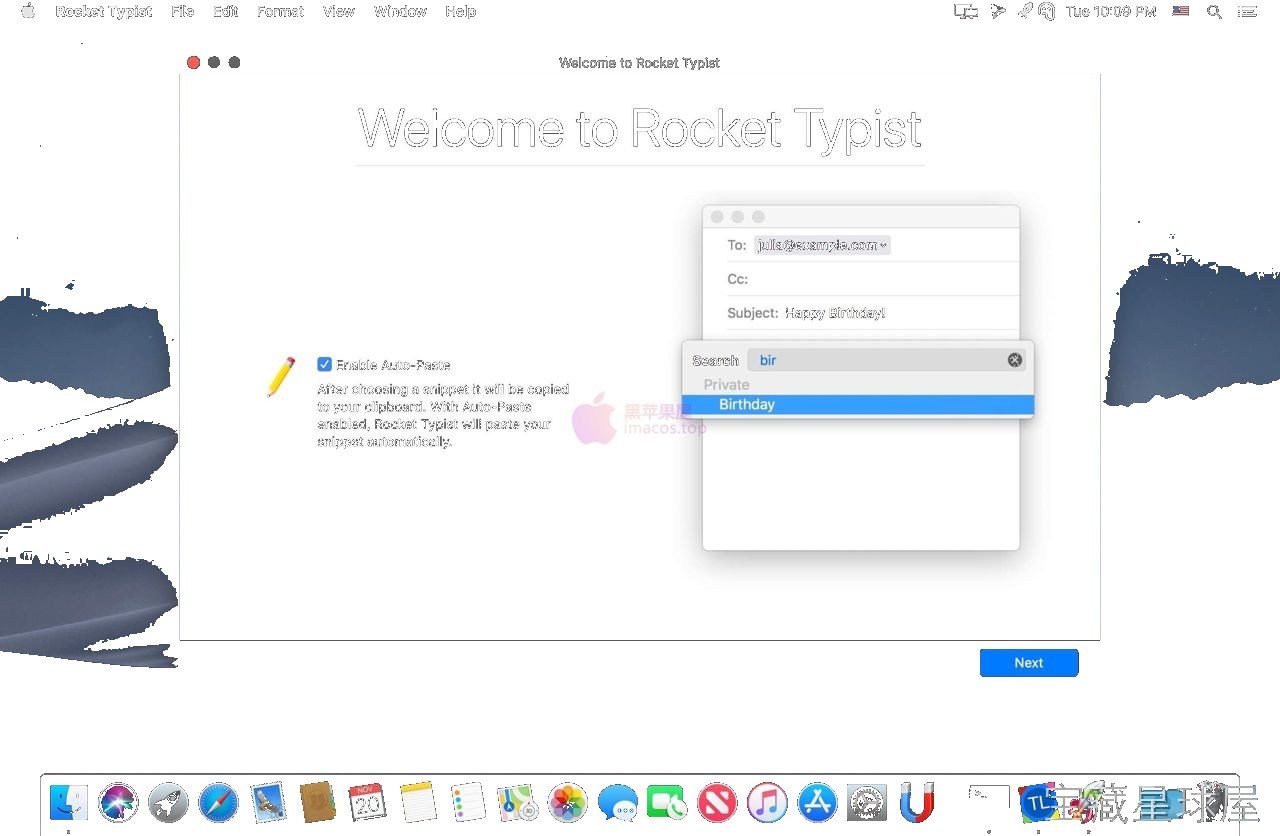Open Safari compass icon in Dock
The image size is (1280, 836).
(218, 802)
